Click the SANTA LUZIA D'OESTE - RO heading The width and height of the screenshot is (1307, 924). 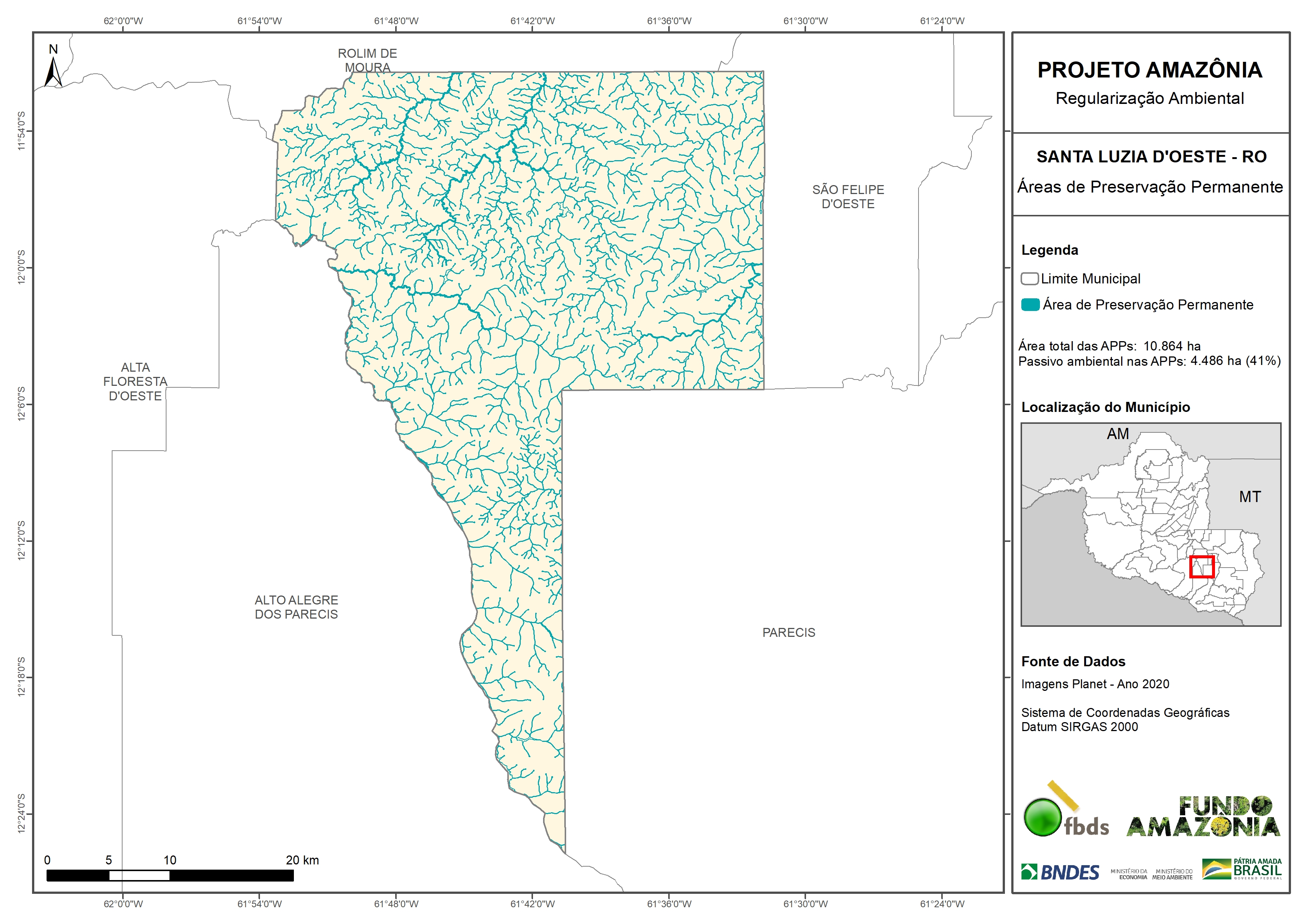click(1151, 156)
